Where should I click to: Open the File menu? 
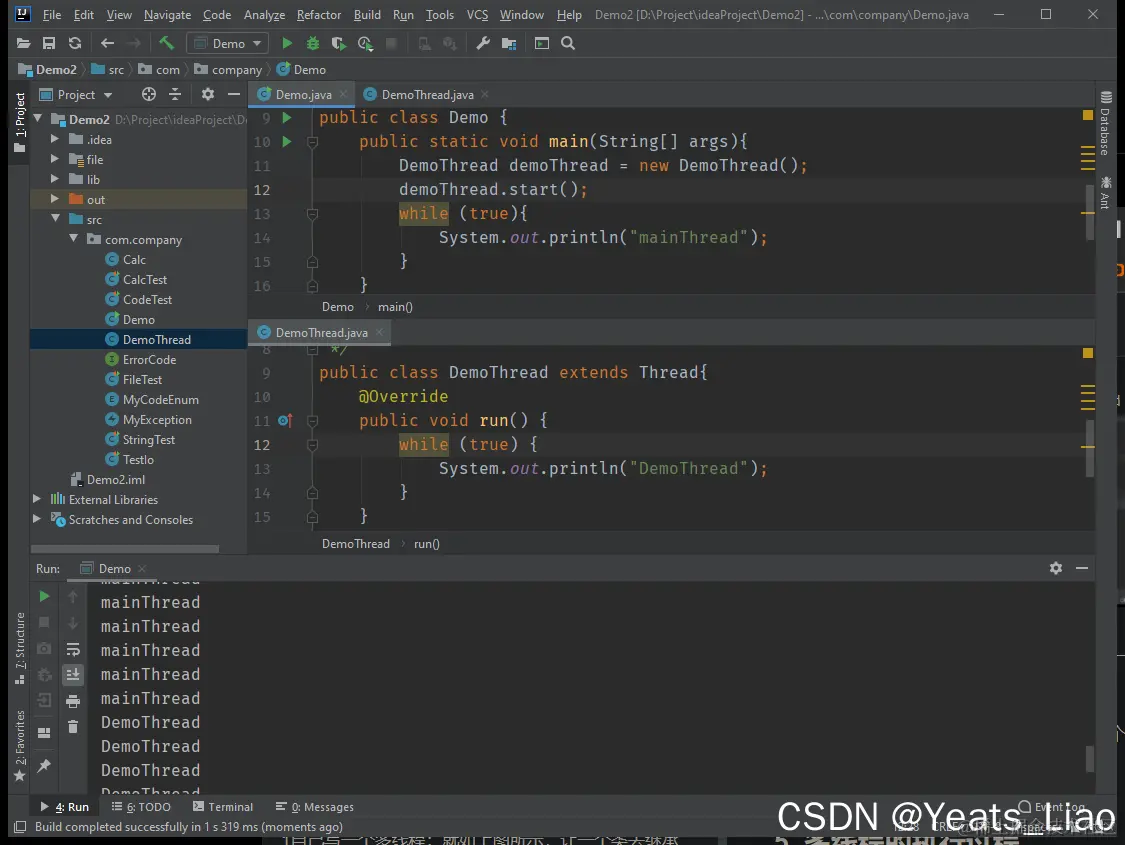tap(52, 14)
